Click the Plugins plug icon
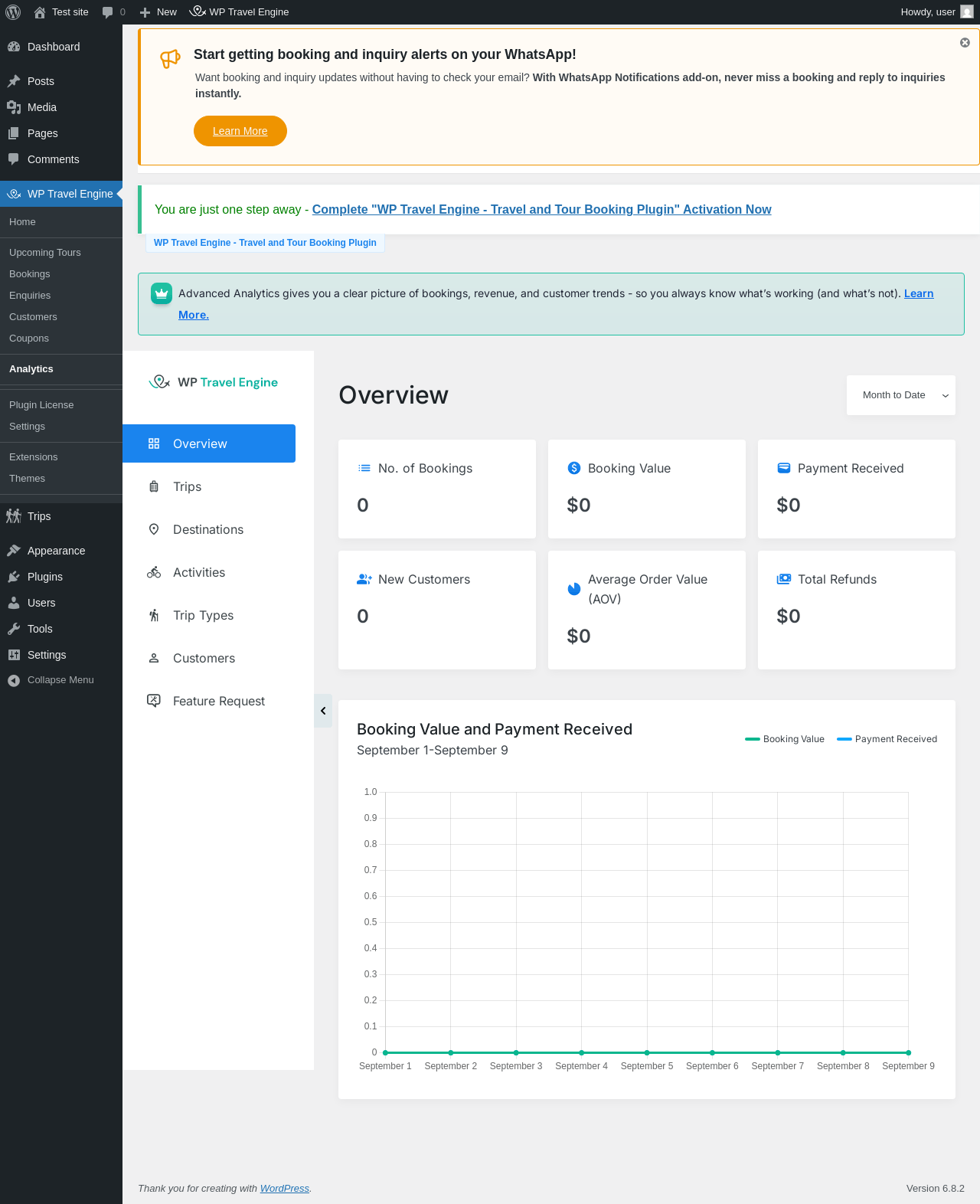This screenshot has height=1204, width=980. click(x=14, y=577)
